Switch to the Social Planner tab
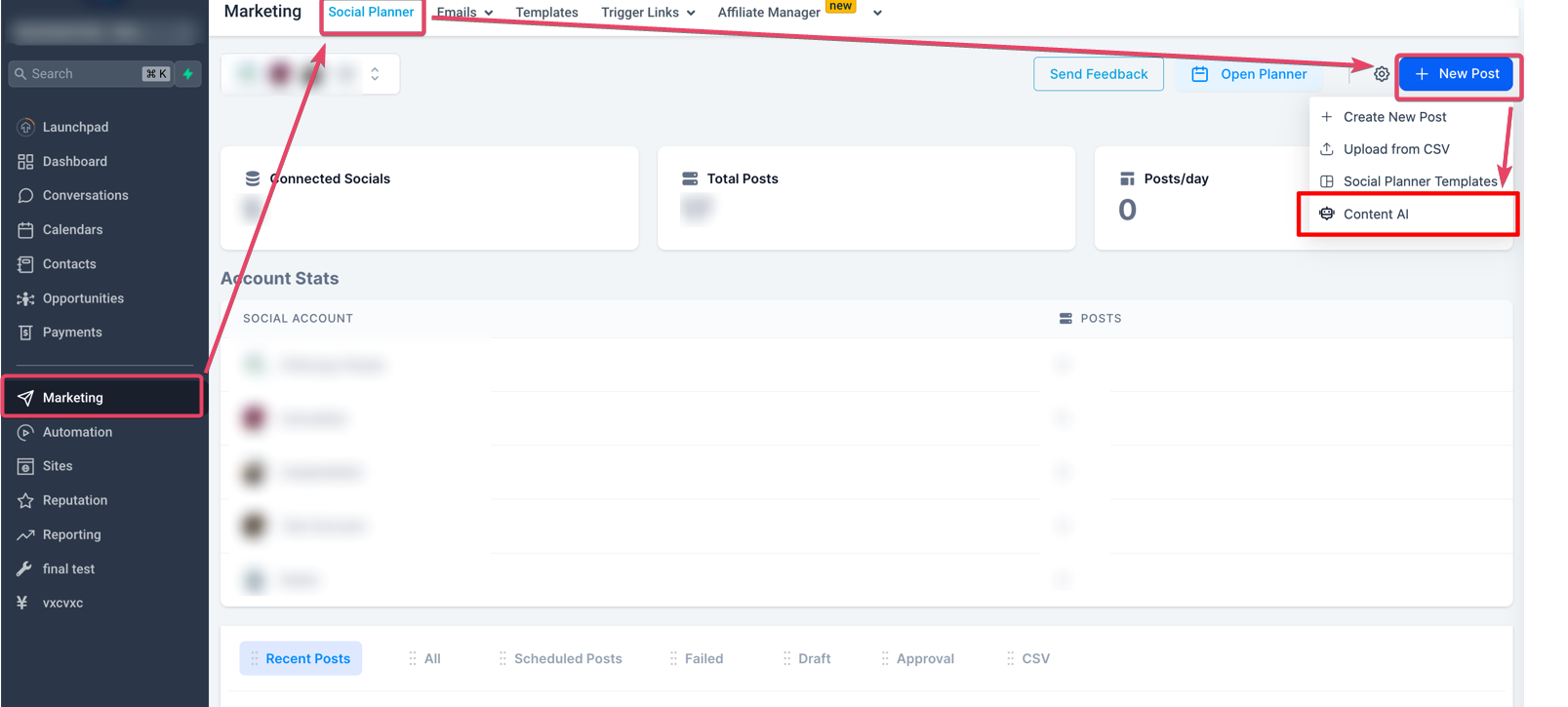Viewport: 1568px width, 707px height. pyautogui.click(x=371, y=12)
